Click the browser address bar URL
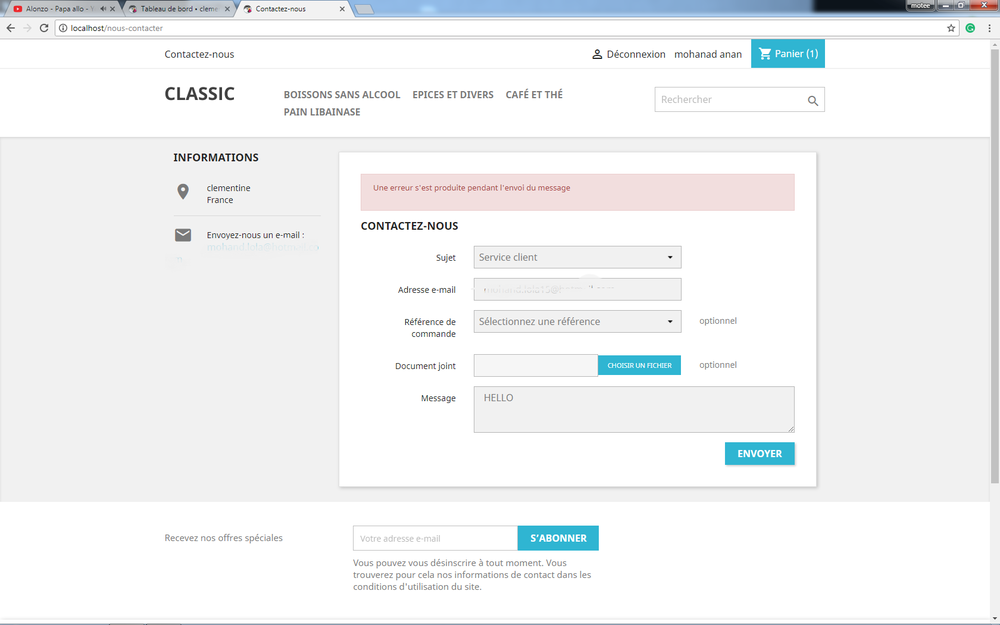The height and width of the screenshot is (625, 1000). point(117,28)
